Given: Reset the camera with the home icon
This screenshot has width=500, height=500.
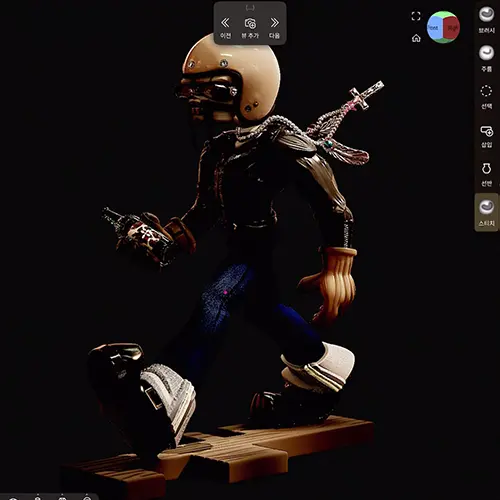Looking at the screenshot, I should pos(416,38).
